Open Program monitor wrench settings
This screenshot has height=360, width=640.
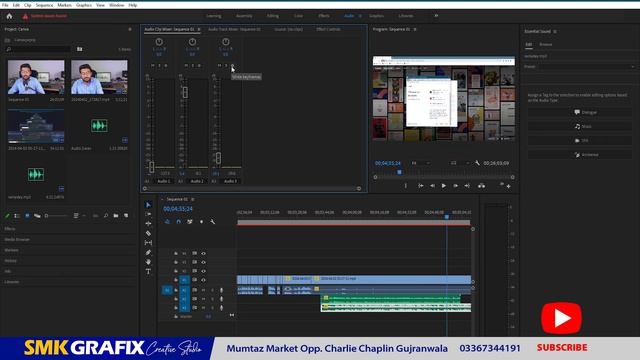(x=477, y=163)
